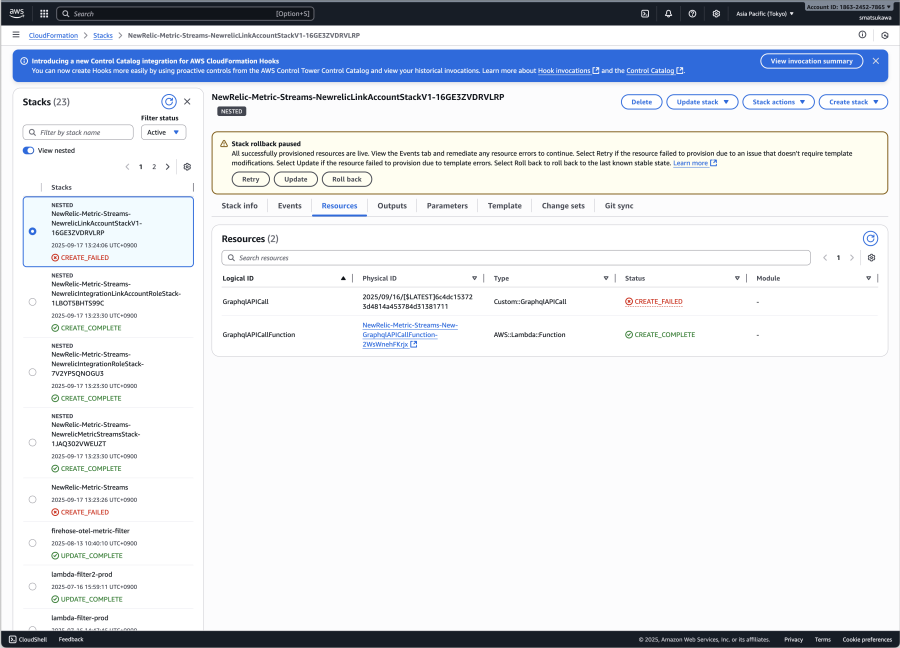Open the Filter status Active dropdown
The height and width of the screenshot is (648, 900).
164,133
